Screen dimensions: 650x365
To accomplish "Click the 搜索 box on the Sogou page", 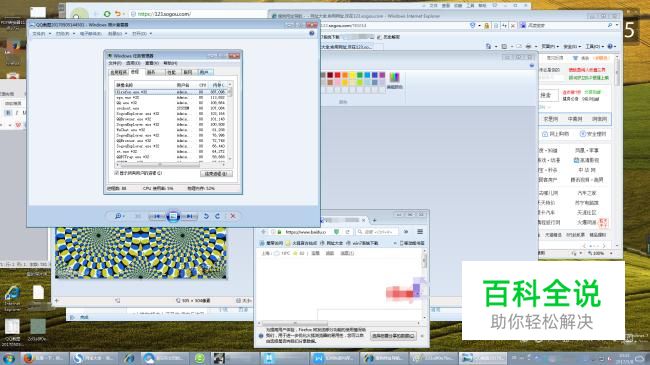I will pos(548,95).
